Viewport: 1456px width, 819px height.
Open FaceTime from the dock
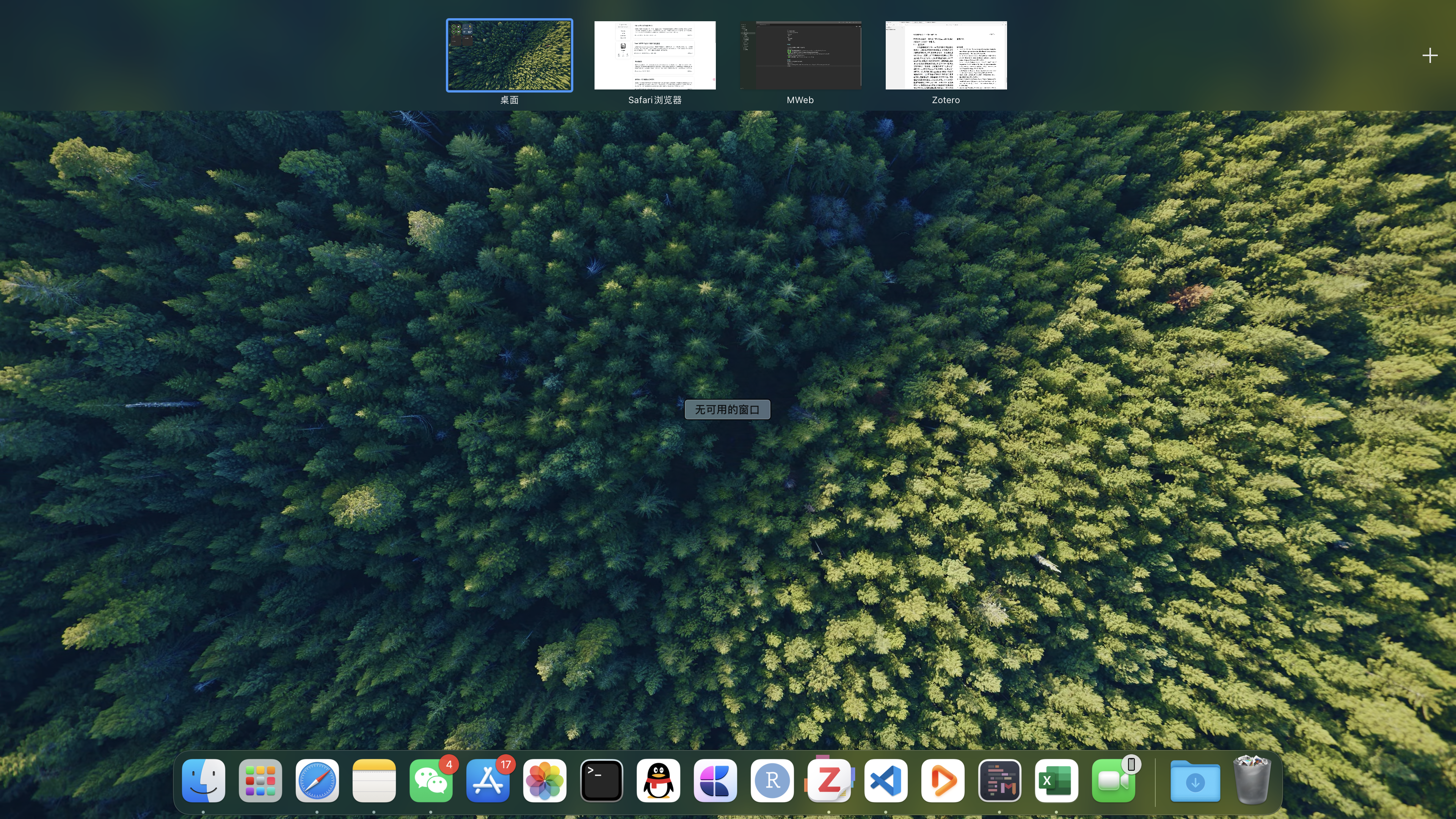point(1113,781)
